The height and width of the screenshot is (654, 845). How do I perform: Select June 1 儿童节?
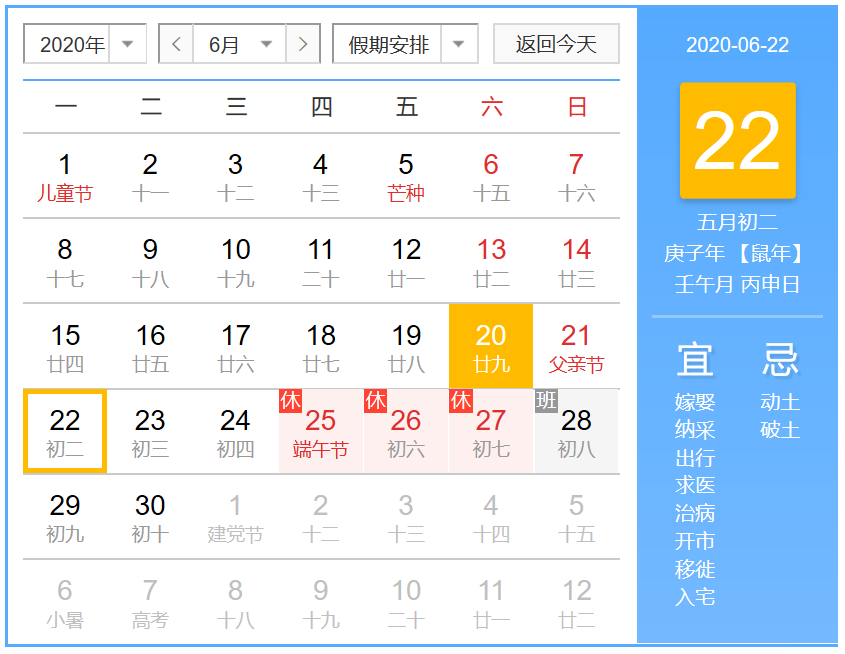65,177
